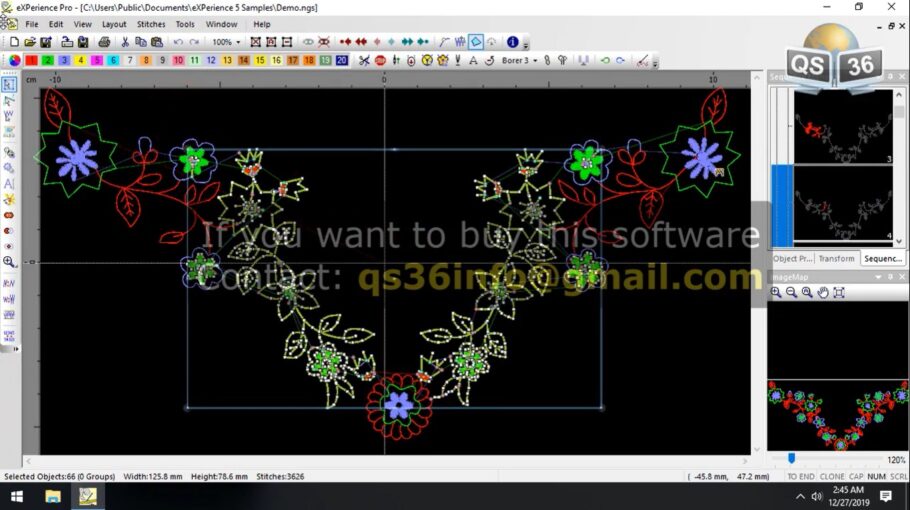Click the New document icon
910x510 pixels.
14,42
